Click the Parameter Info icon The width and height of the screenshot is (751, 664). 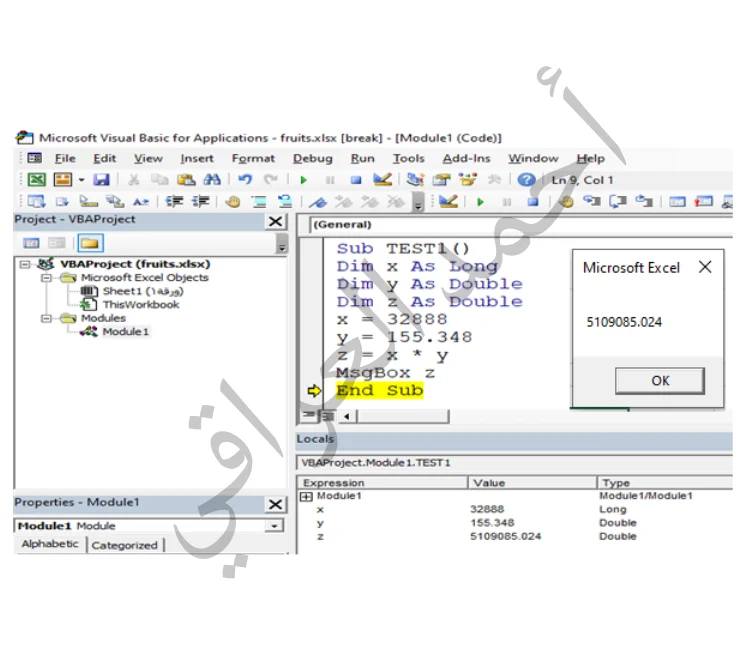[x=114, y=202]
